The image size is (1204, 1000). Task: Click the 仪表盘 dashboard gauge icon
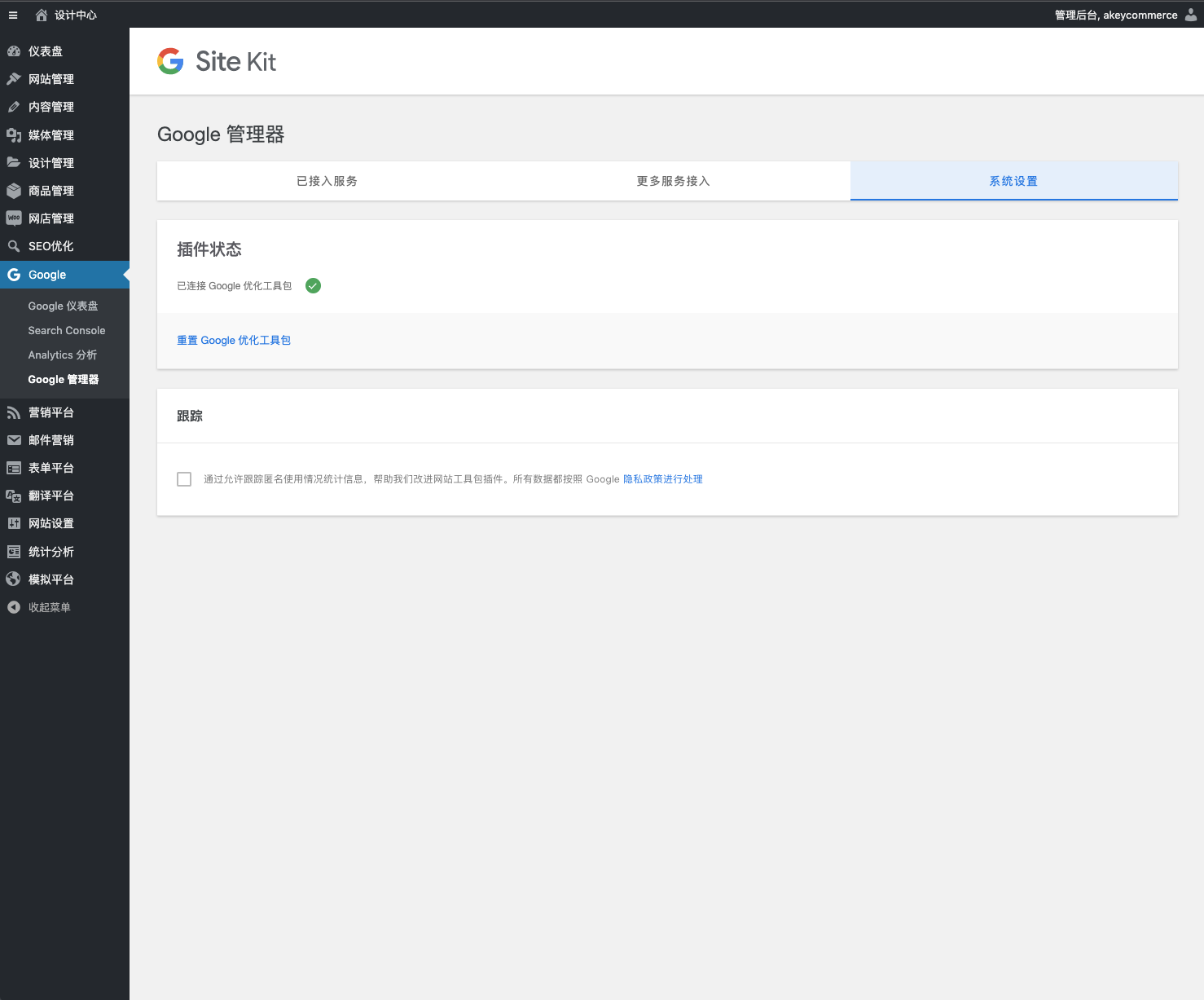(x=14, y=51)
